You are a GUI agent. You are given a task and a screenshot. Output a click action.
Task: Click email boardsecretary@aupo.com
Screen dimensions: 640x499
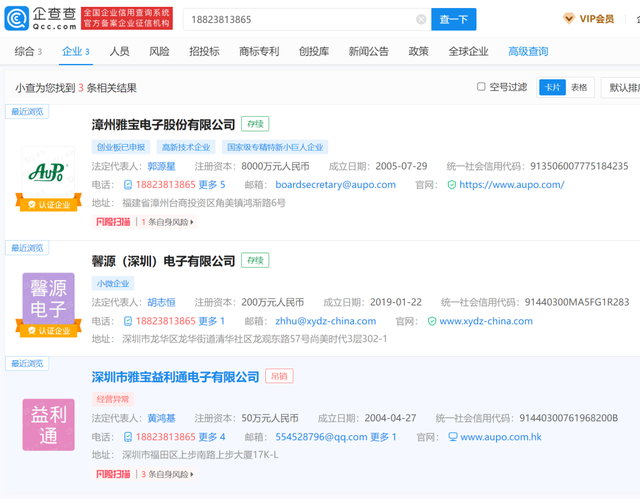point(336,185)
